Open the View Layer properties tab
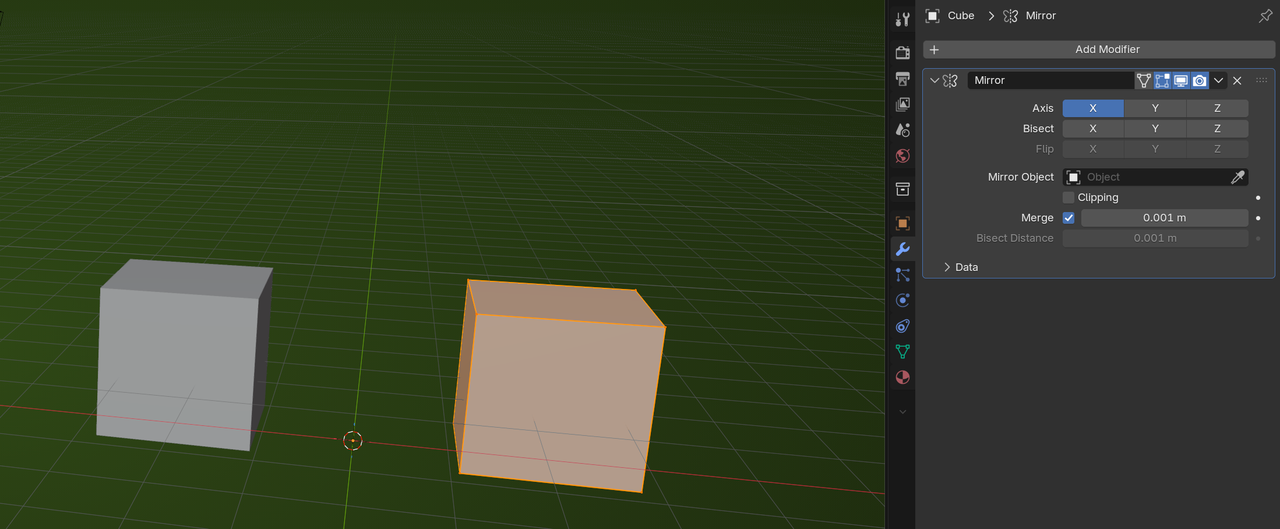1280x529 pixels. [902, 104]
